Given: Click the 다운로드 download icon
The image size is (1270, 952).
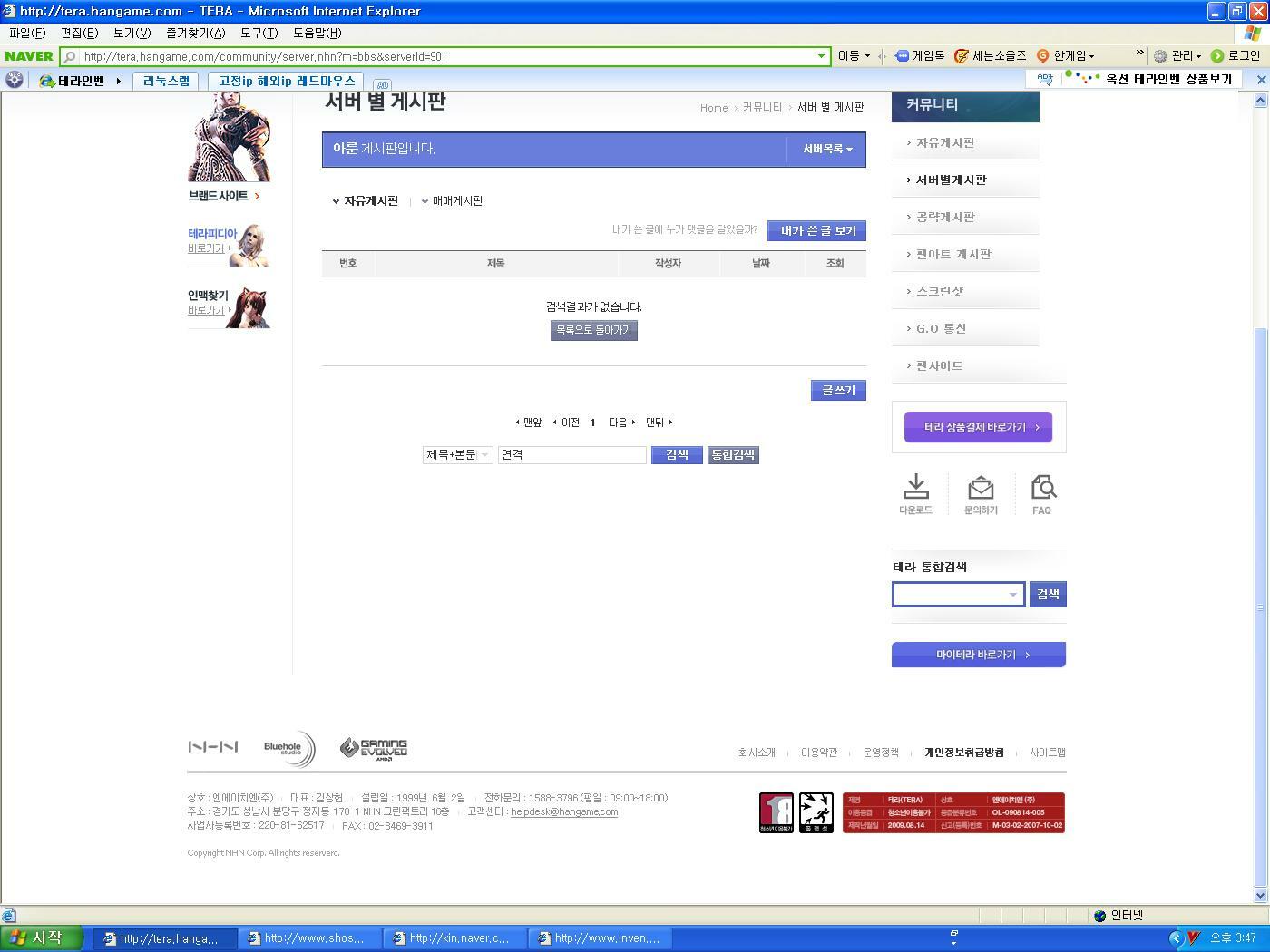Looking at the screenshot, I should 915,488.
